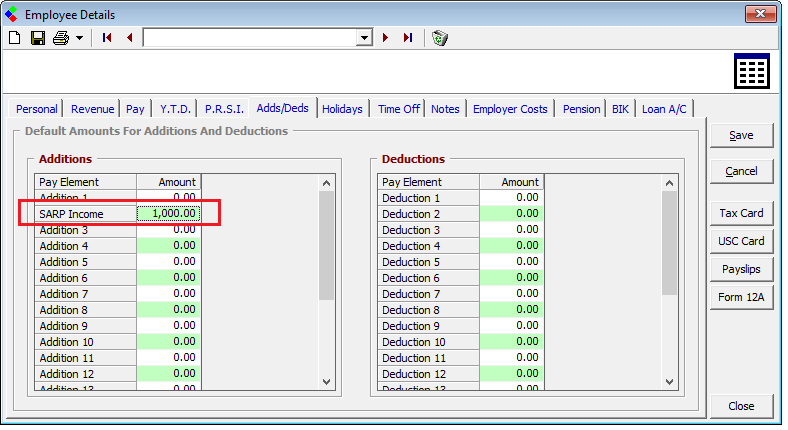Click the Save floppy disk icon
The image size is (788, 430).
pos(38,38)
